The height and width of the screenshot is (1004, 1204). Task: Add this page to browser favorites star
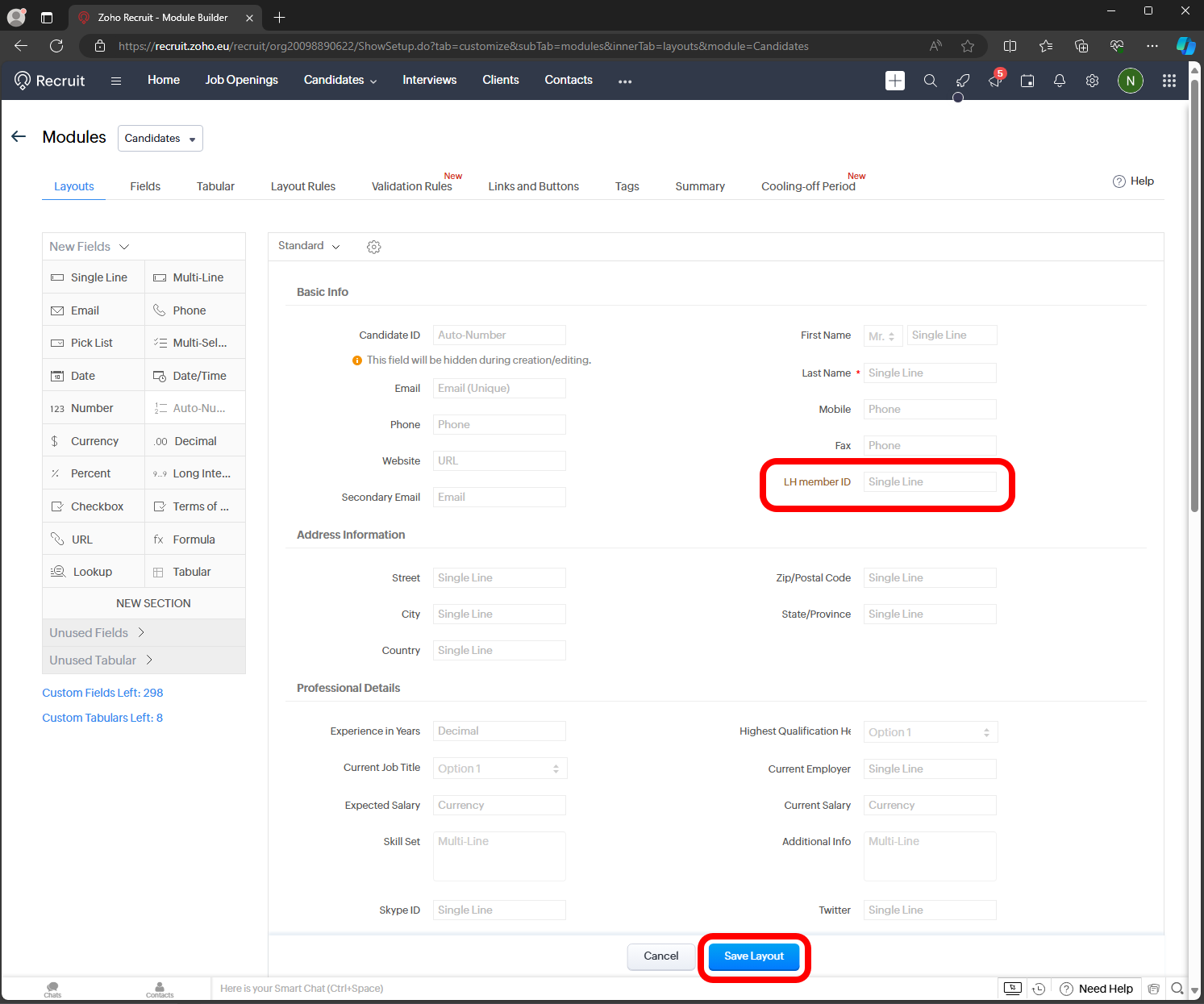968,46
